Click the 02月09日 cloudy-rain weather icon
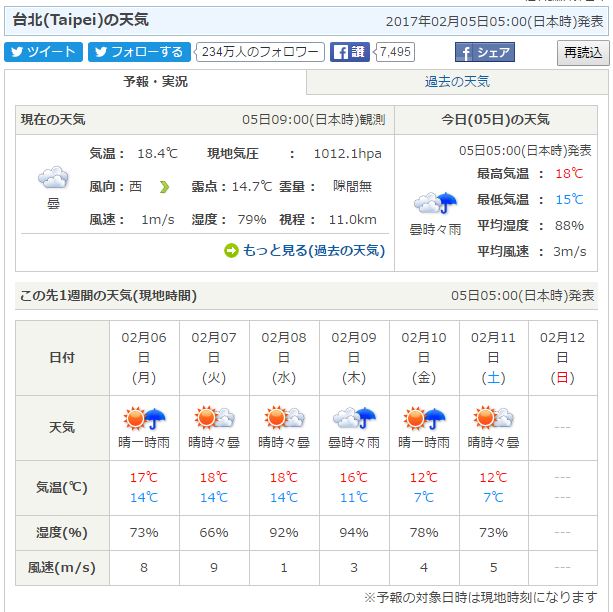The width and height of the screenshot is (613, 612). click(x=353, y=418)
